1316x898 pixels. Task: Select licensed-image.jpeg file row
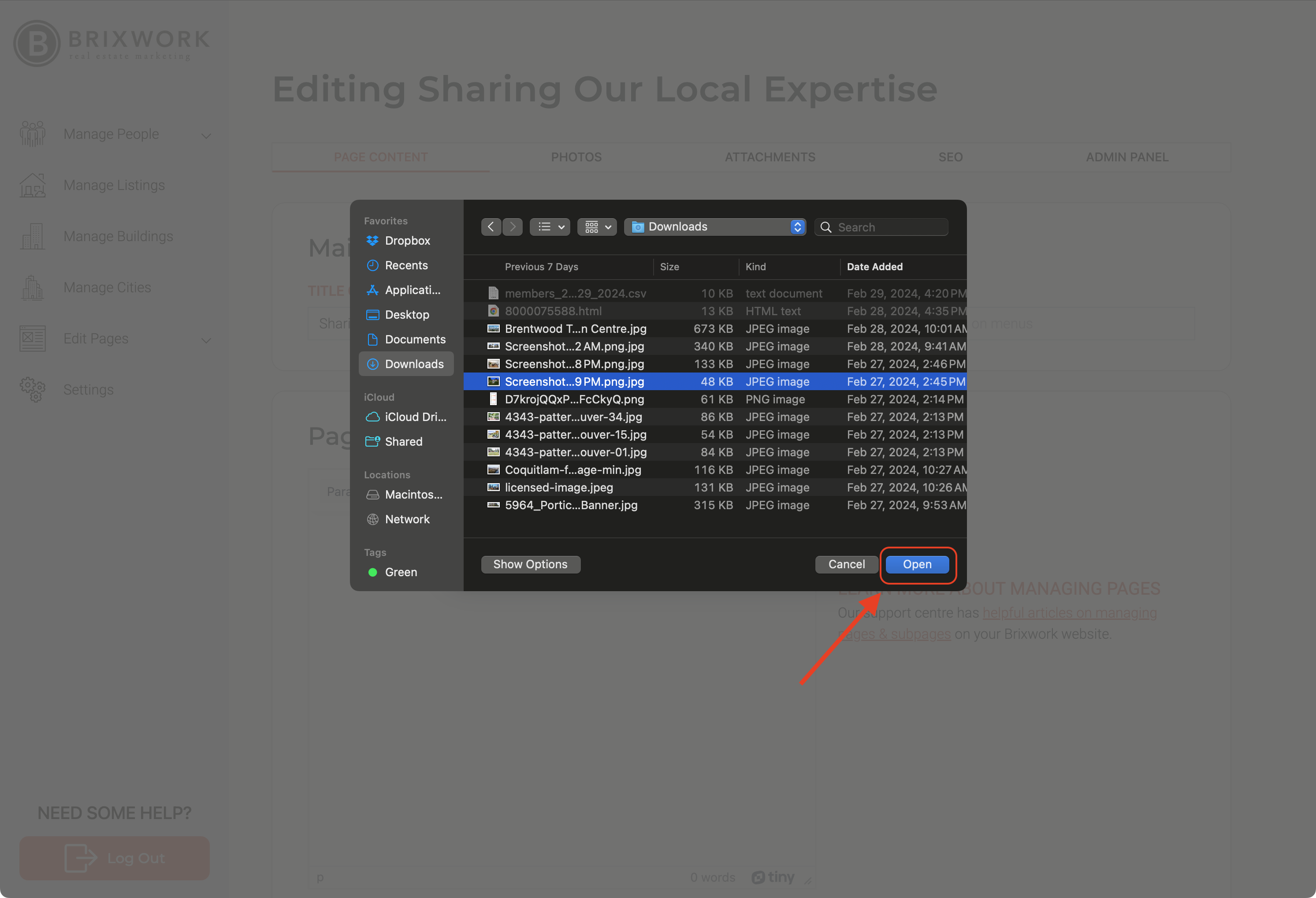tap(558, 487)
